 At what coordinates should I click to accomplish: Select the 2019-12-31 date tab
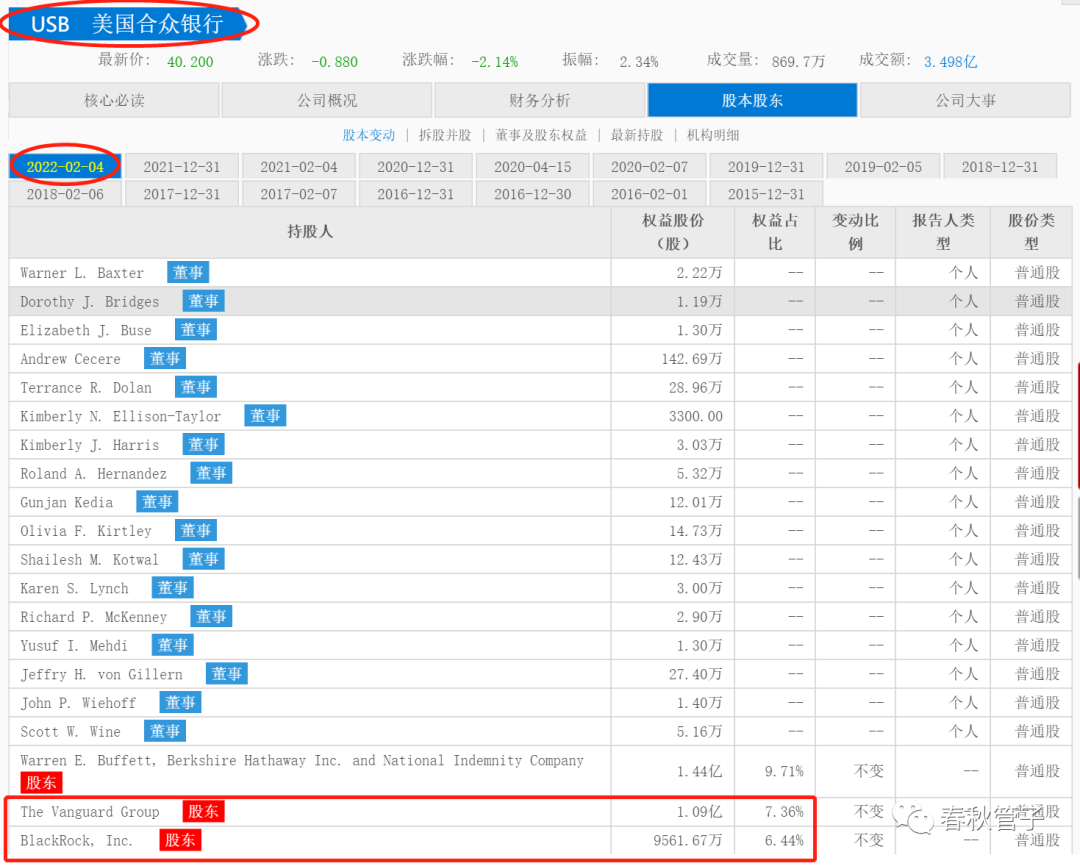pyautogui.click(x=766, y=167)
